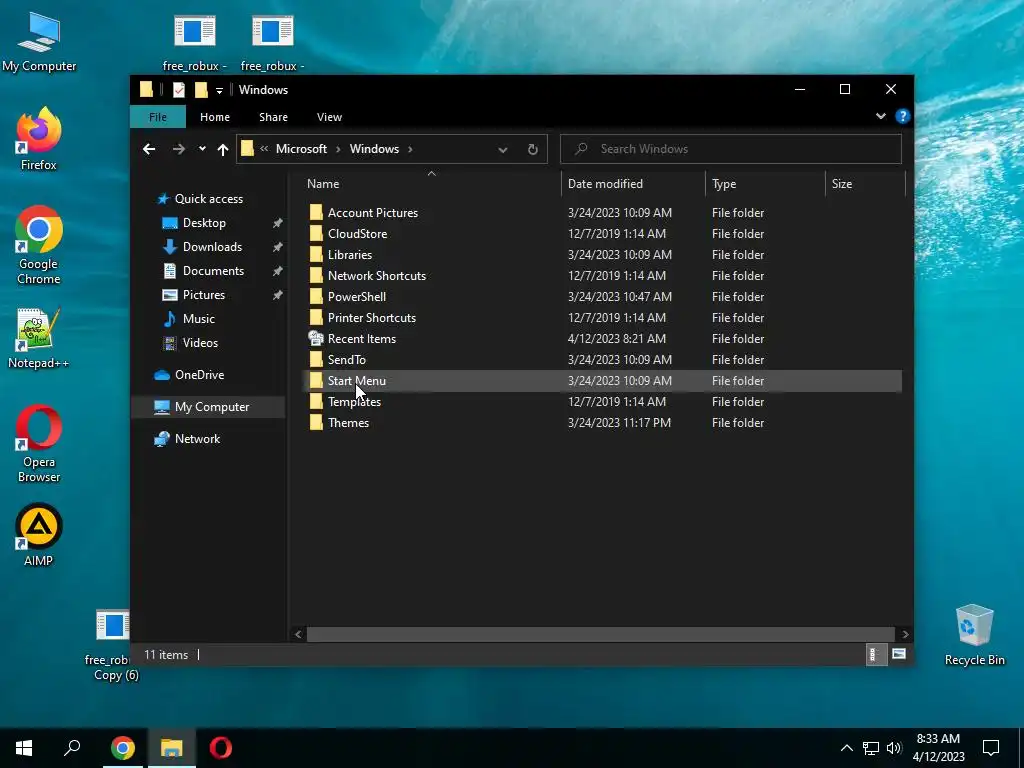This screenshot has width=1024, height=768.
Task: Open Explorer help question mark
Action: coord(903,116)
